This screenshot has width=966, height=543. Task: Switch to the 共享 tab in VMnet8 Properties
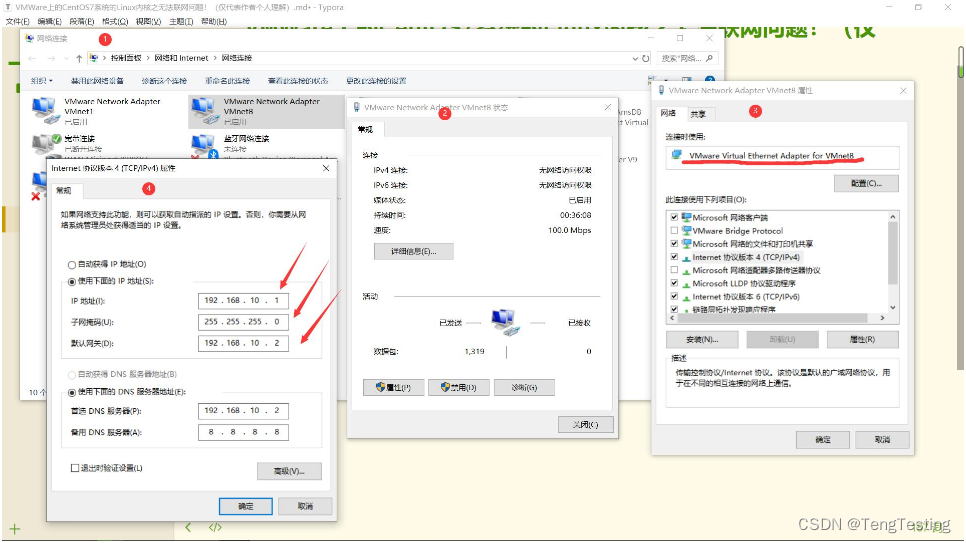(698, 114)
